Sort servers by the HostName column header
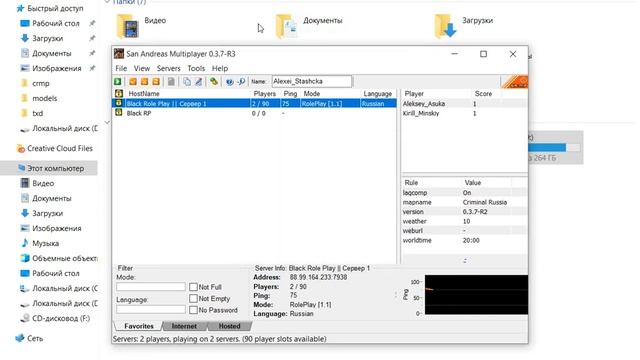Screen dimensions: 640x360 187,93
